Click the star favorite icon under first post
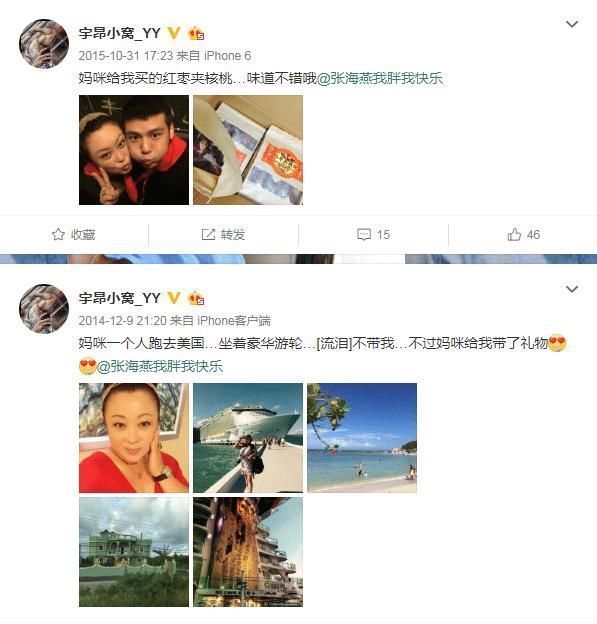 pos(58,234)
